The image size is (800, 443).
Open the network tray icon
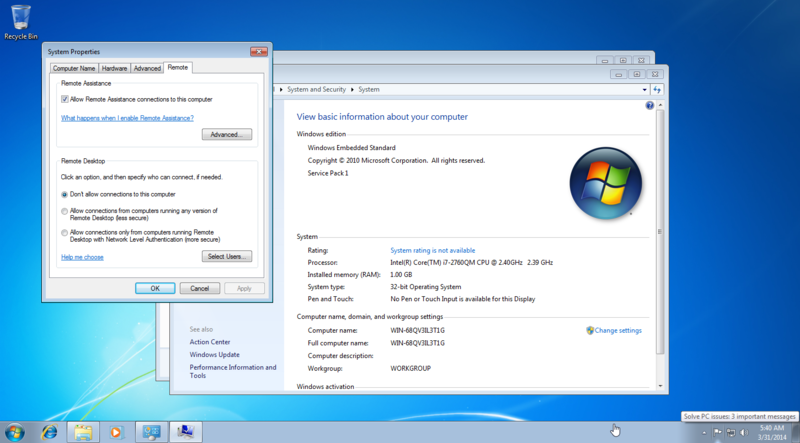731,432
